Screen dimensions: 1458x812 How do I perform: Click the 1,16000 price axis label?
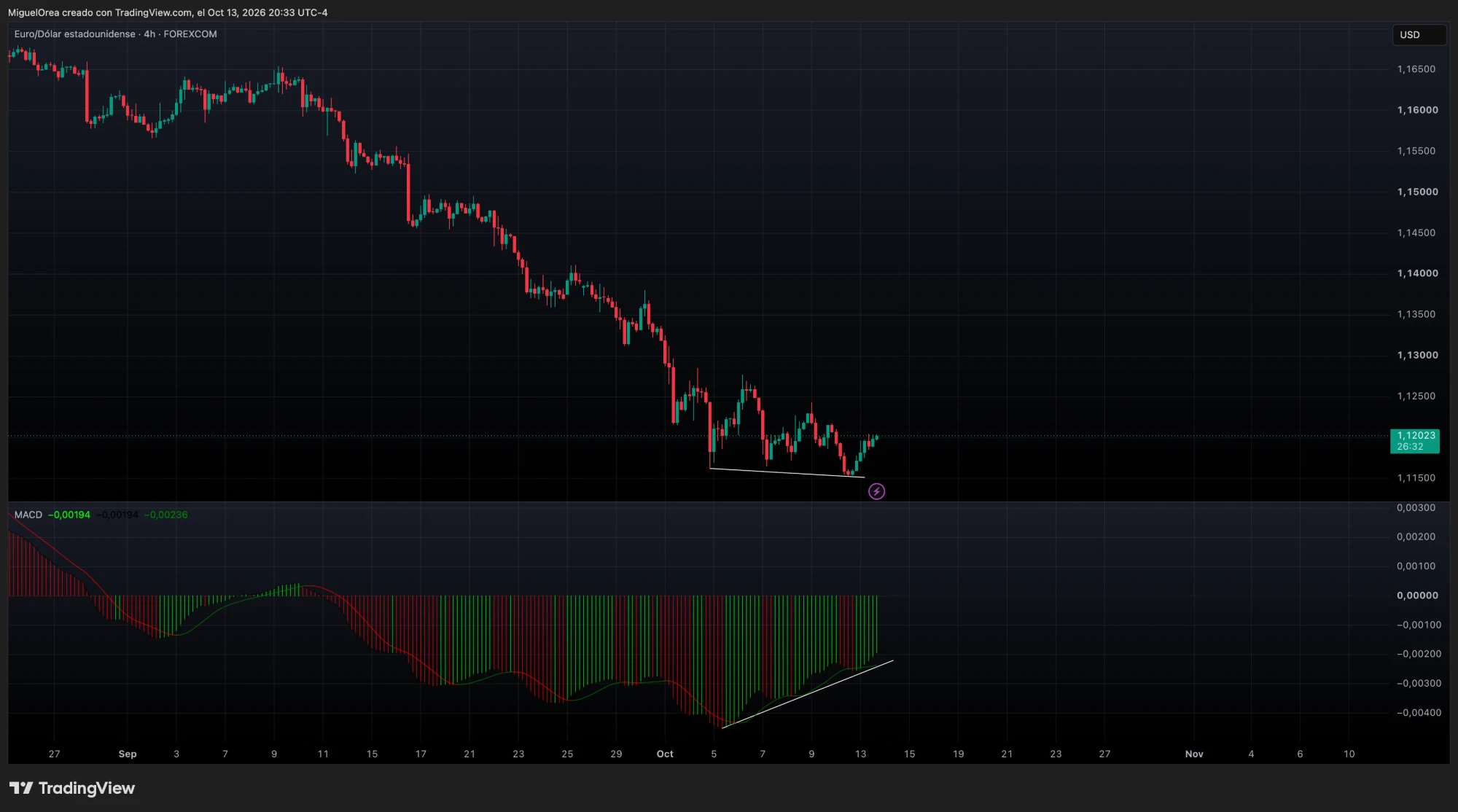point(1417,110)
